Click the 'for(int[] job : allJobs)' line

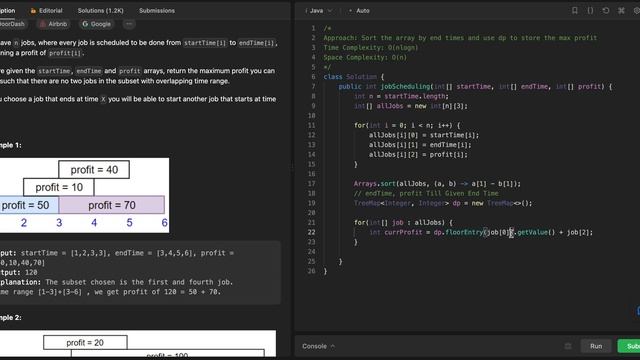[403, 222]
